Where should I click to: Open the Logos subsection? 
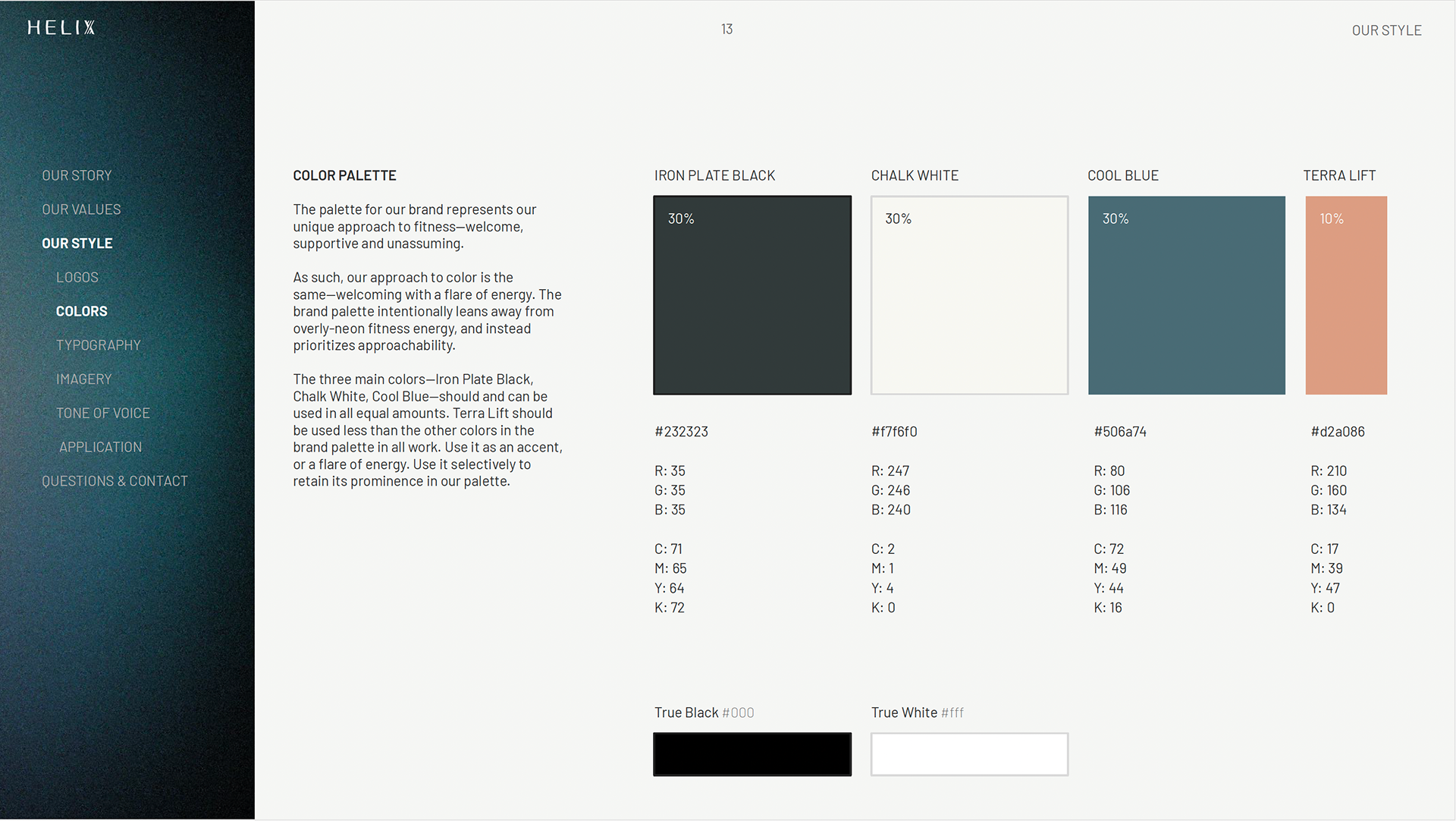(77, 278)
